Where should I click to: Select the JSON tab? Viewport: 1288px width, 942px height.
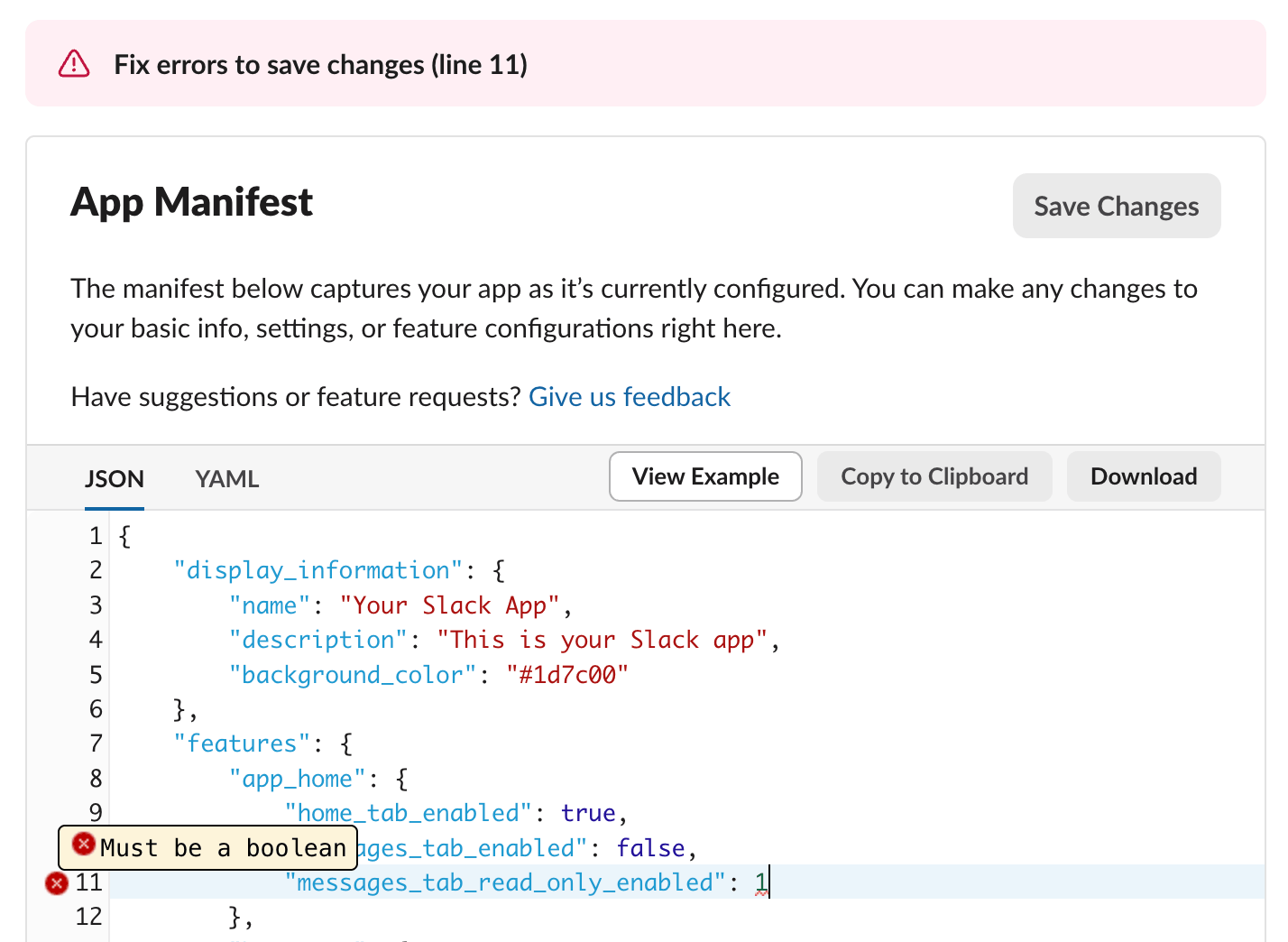(115, 479)
